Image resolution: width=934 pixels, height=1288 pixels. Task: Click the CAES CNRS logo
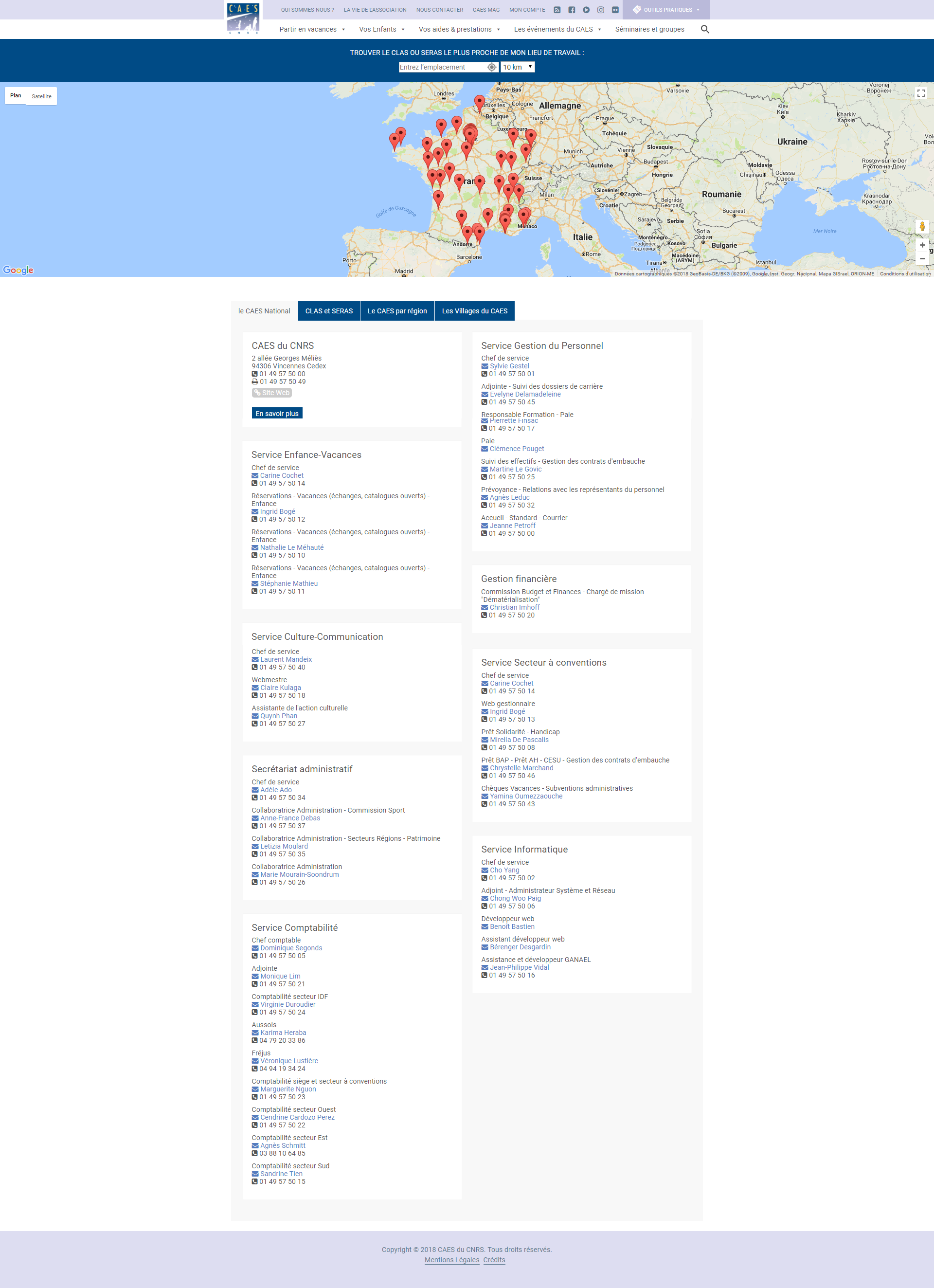click(243, 18)
